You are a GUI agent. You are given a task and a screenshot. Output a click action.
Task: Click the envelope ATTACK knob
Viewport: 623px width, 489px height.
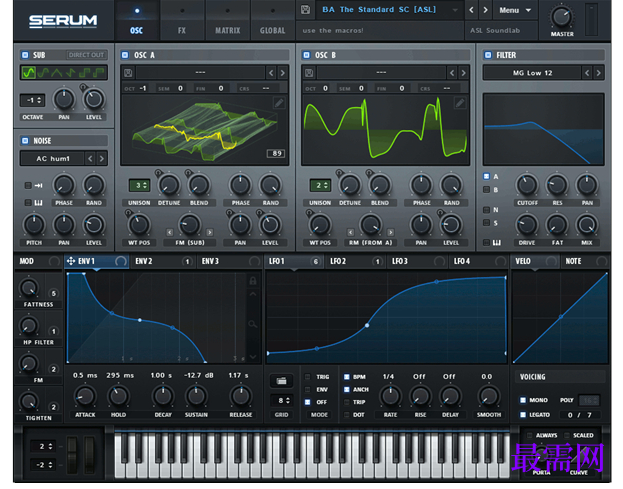pos(85,396)
